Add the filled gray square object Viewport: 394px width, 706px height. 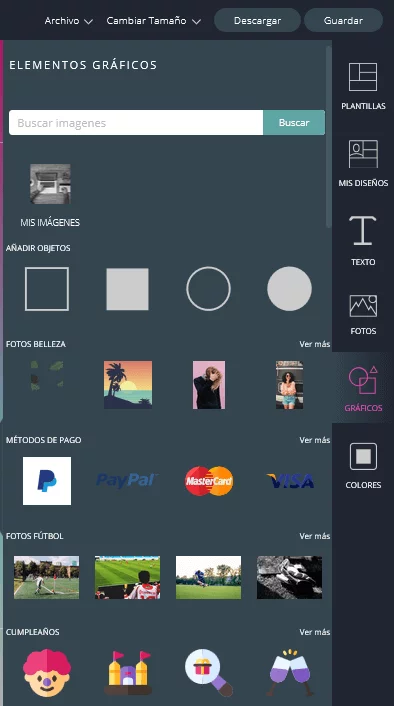[127, 289]
